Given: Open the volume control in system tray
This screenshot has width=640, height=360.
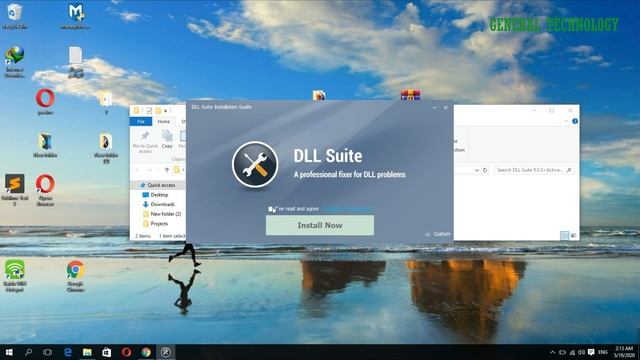Looking at the screenshot, I should click(582, 352).
